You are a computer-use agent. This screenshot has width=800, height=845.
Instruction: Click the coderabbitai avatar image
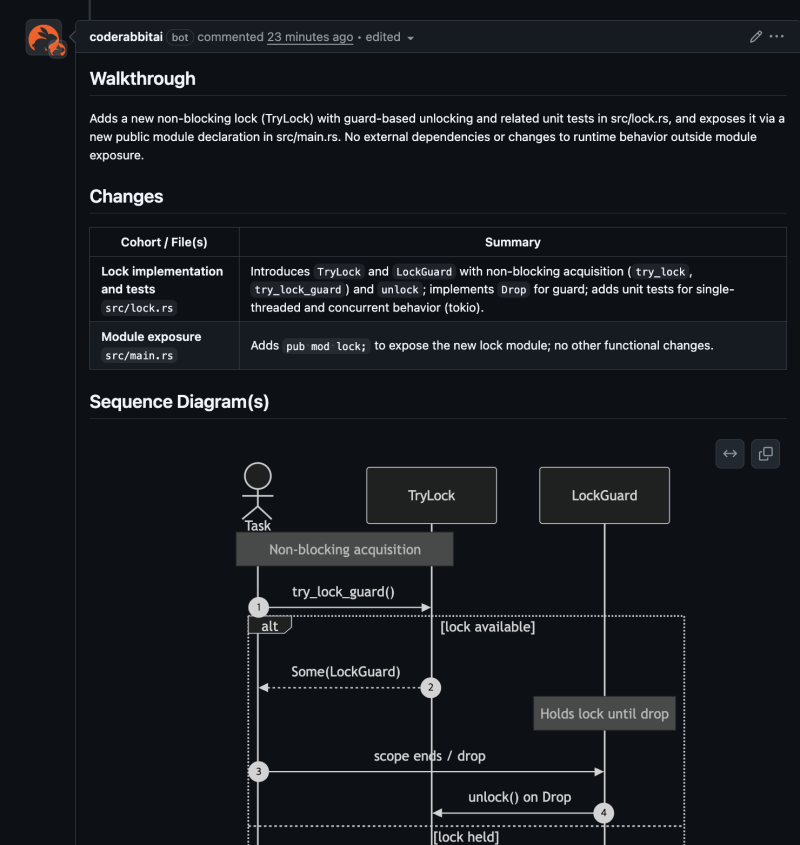click(x=43, y=38)
